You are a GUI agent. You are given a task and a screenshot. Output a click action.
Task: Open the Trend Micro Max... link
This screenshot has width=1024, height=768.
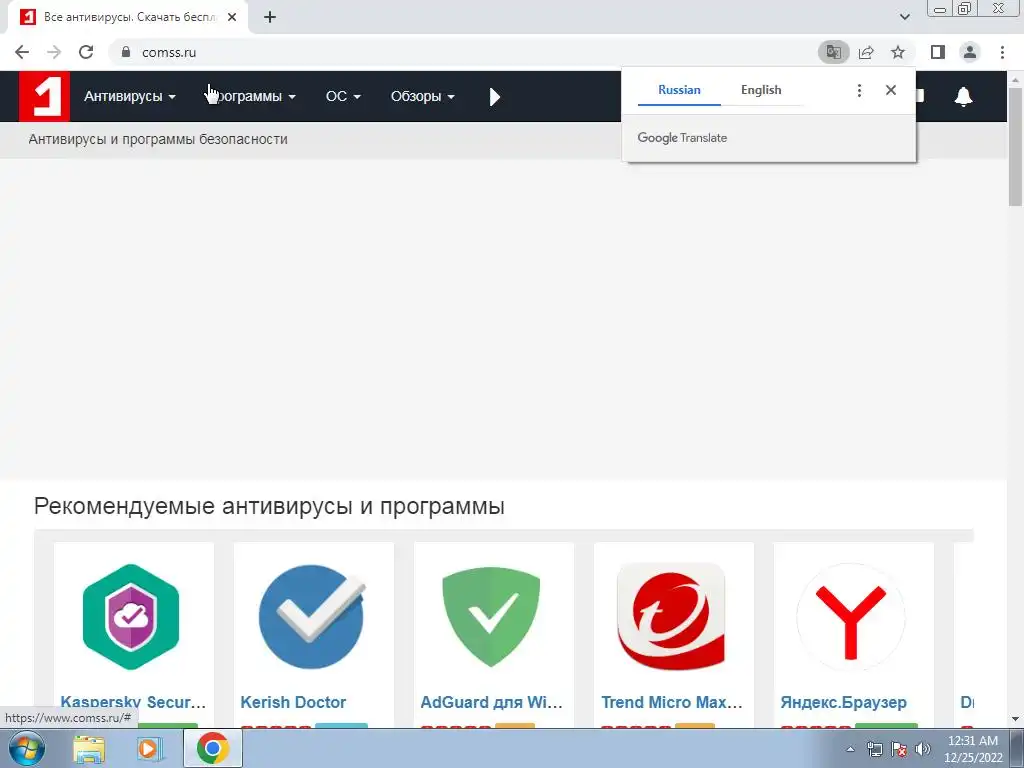tap(672, 702)
